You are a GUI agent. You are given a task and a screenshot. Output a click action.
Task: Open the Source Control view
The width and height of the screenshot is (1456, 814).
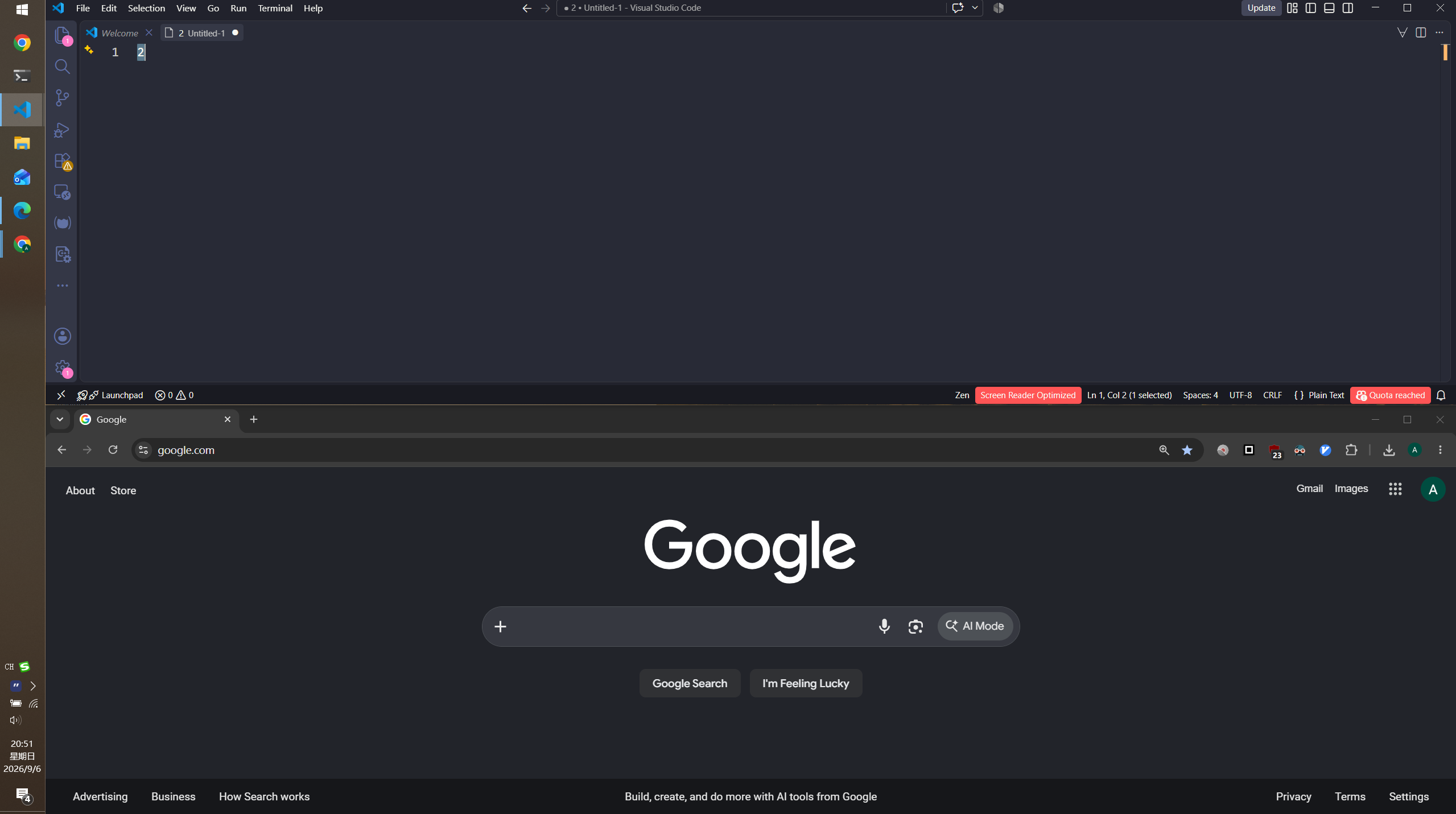click(x=62, y=98)
